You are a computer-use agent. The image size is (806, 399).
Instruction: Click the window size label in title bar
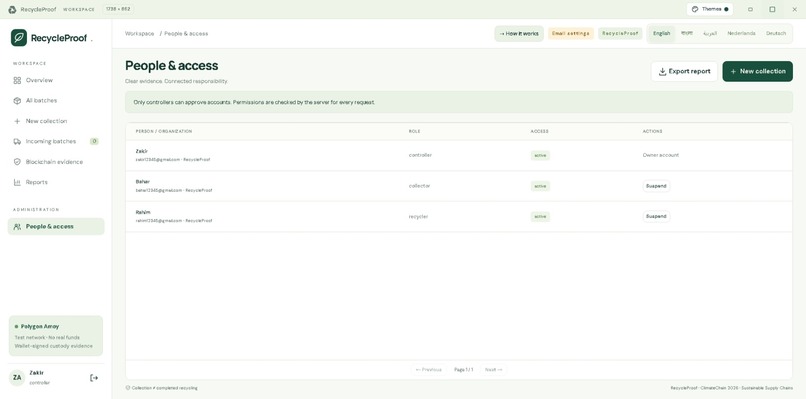118,9
